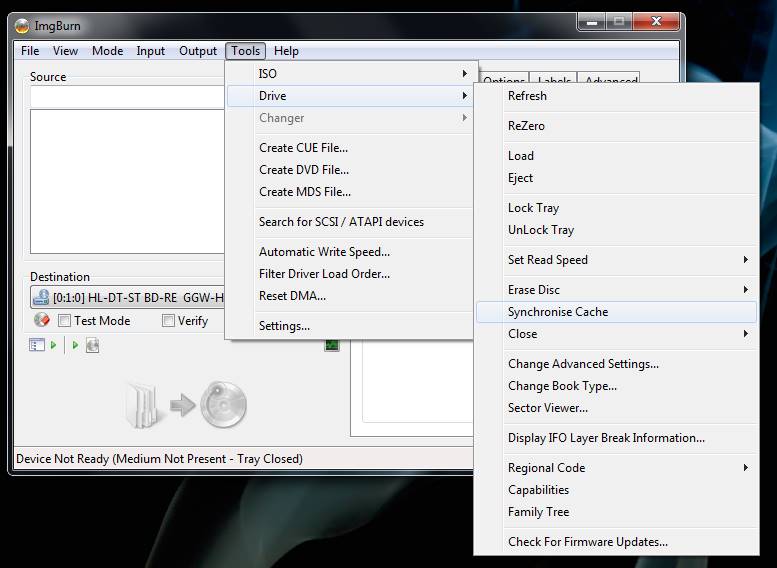Select Search for SCSI / ATAPI devices
This screenshot has width=777, height=568.
coord(351,222)
